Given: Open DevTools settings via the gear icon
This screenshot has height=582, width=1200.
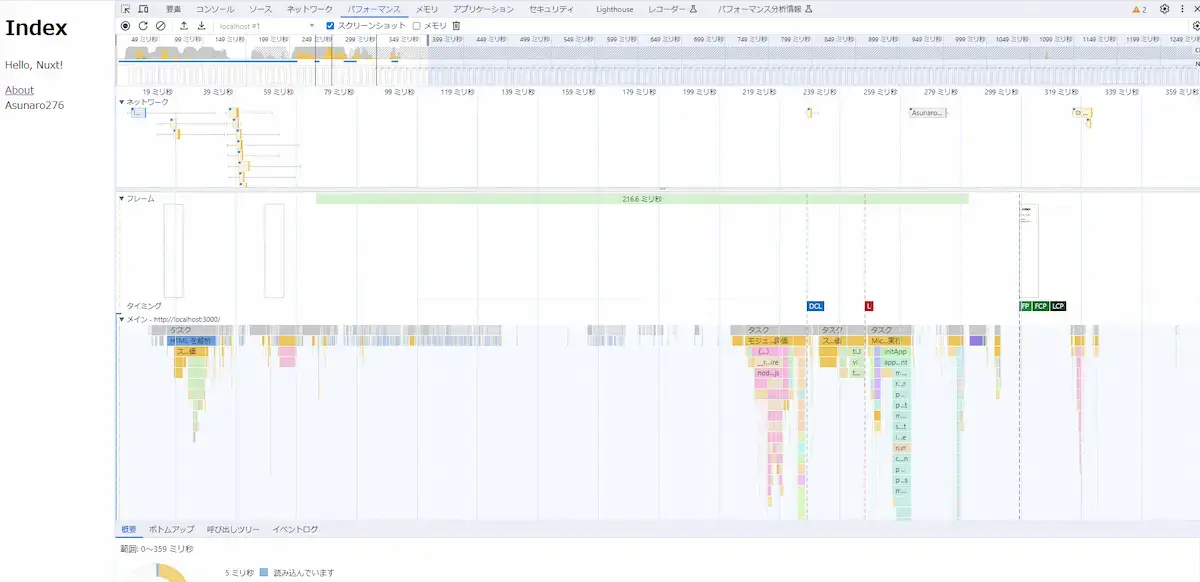Looking at the screenshot, I should click(1162, 8).
